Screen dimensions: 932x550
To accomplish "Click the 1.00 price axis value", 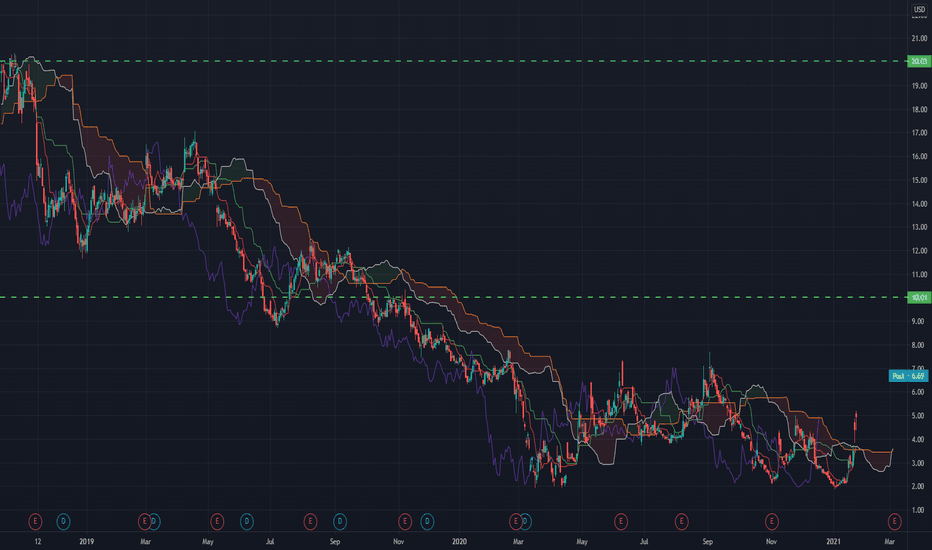I will tap(919, 510).
